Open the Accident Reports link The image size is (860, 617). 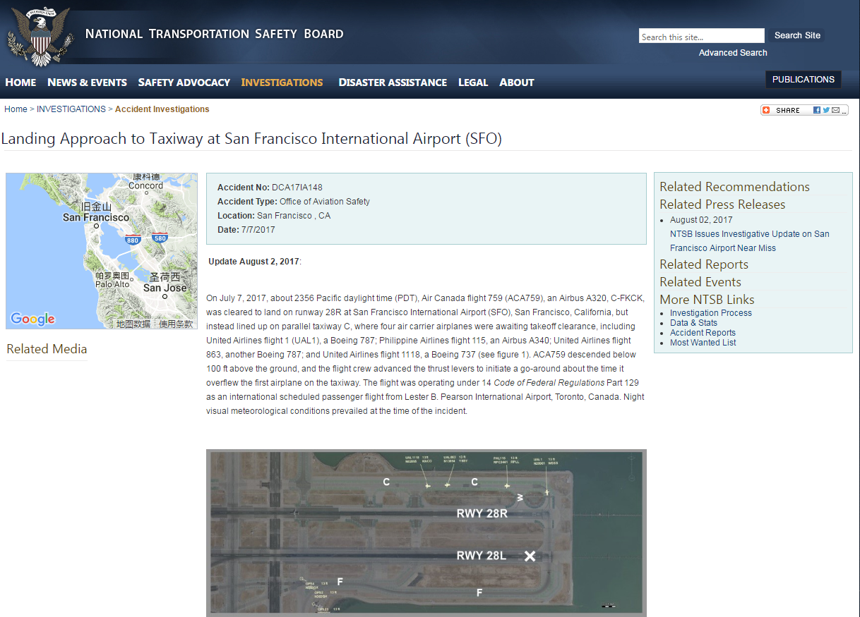click(703, 332)
